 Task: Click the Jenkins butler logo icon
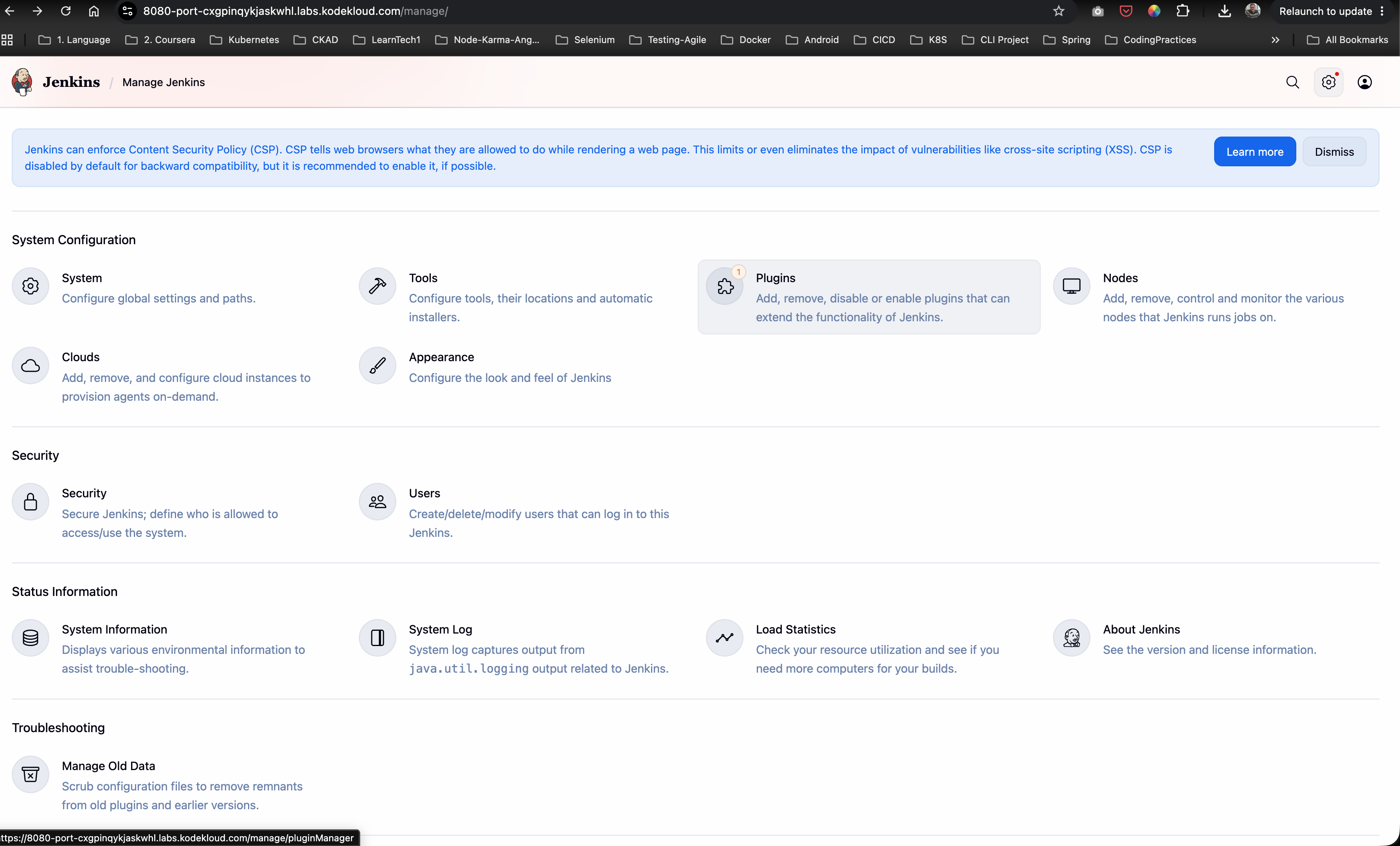[x=22, y=82]
